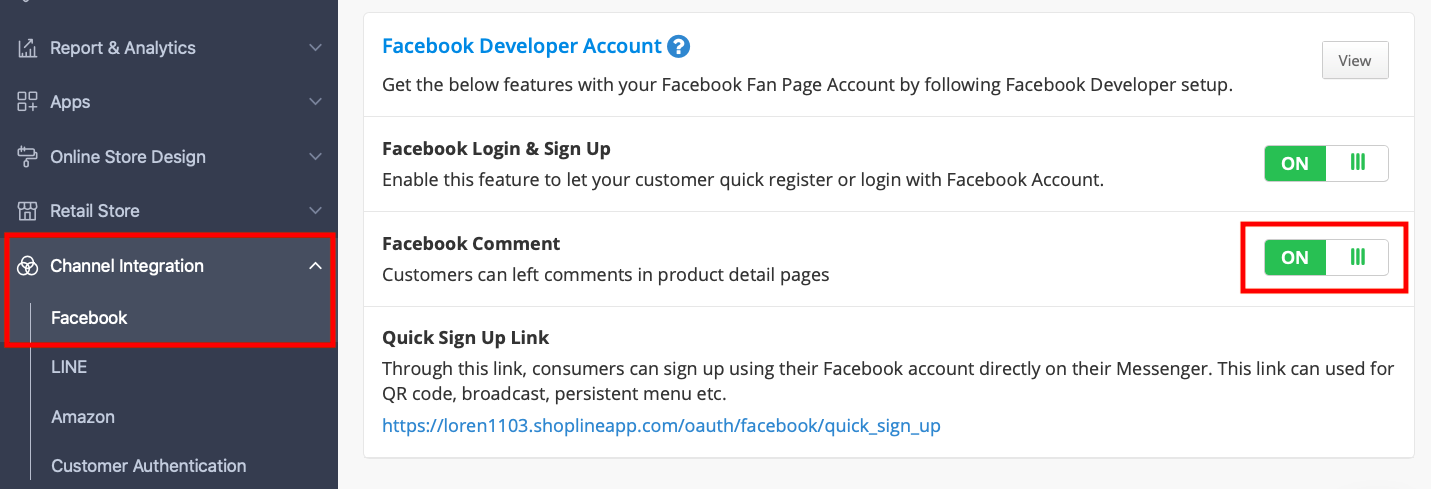Expand the Retail Store chevron

tap(315, 211)
